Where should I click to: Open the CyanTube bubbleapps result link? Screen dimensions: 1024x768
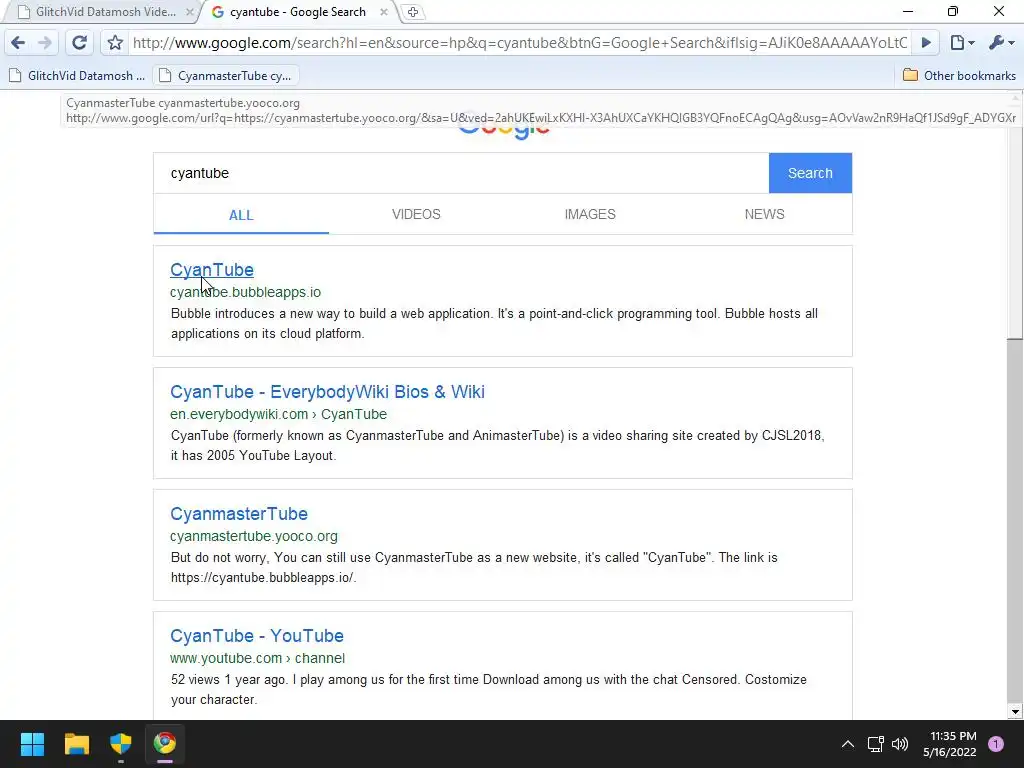pos(212,270)
